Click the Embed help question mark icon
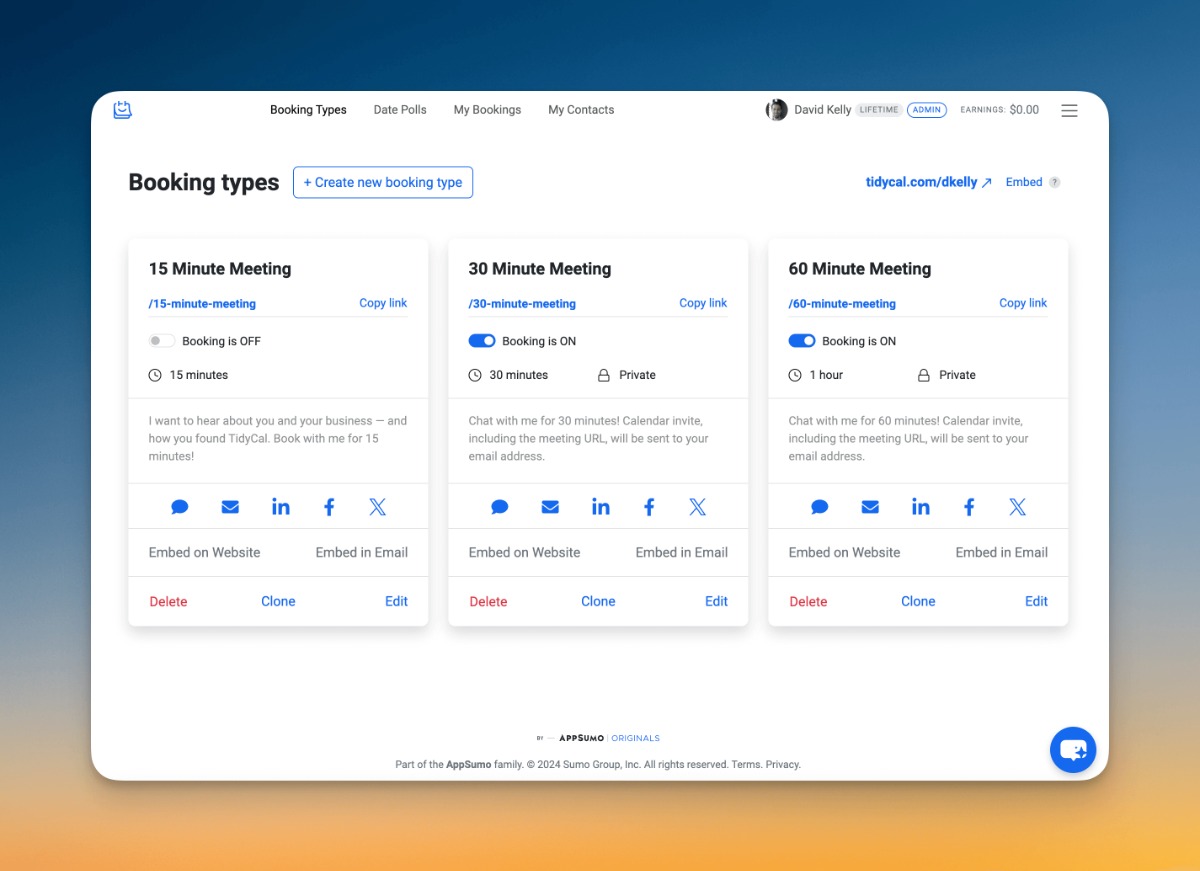The image size is (1200, 871). [x=1054, y=183]
